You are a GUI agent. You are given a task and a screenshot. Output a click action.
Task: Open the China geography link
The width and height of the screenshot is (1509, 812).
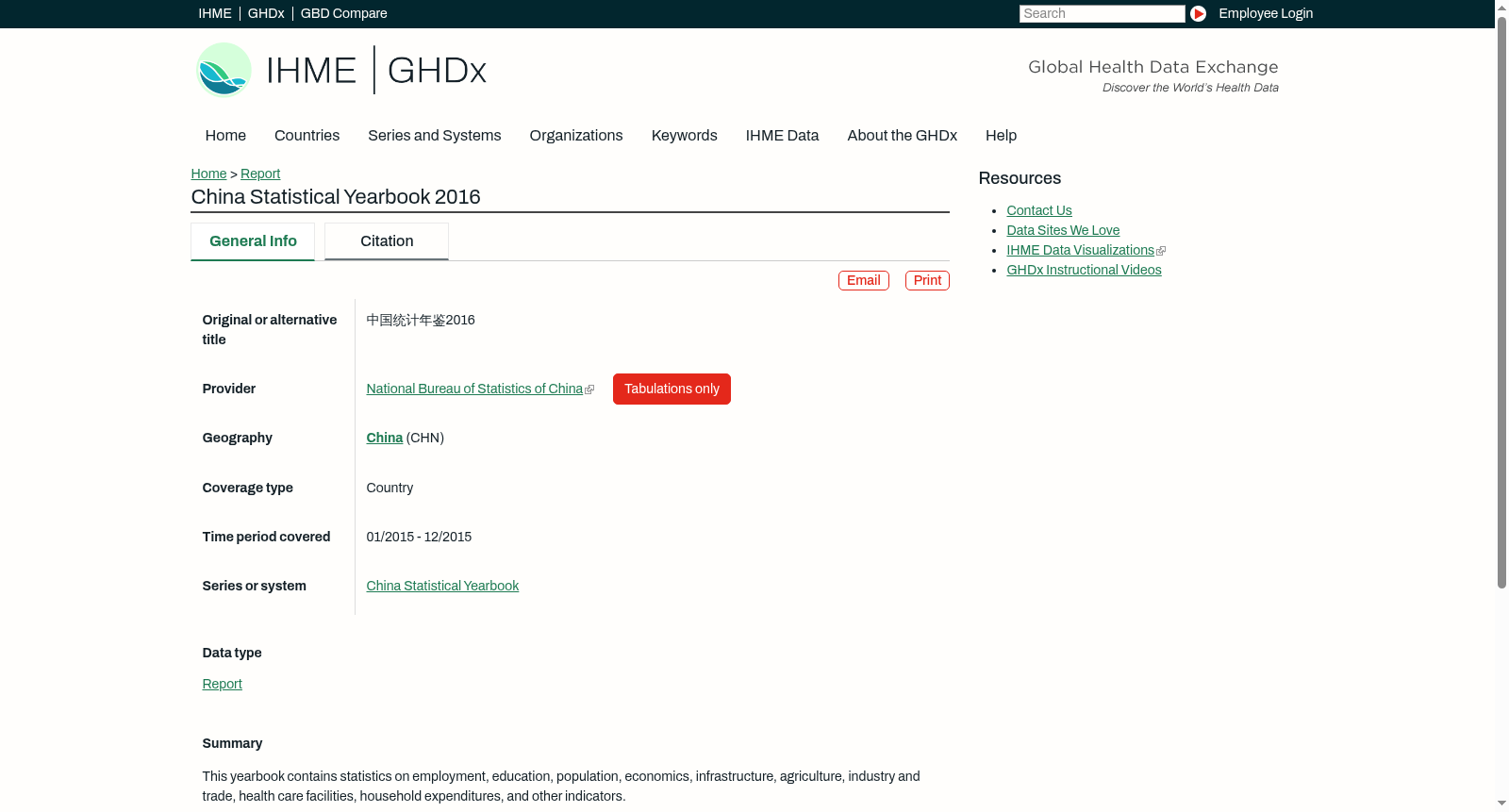tap(385, 438)
